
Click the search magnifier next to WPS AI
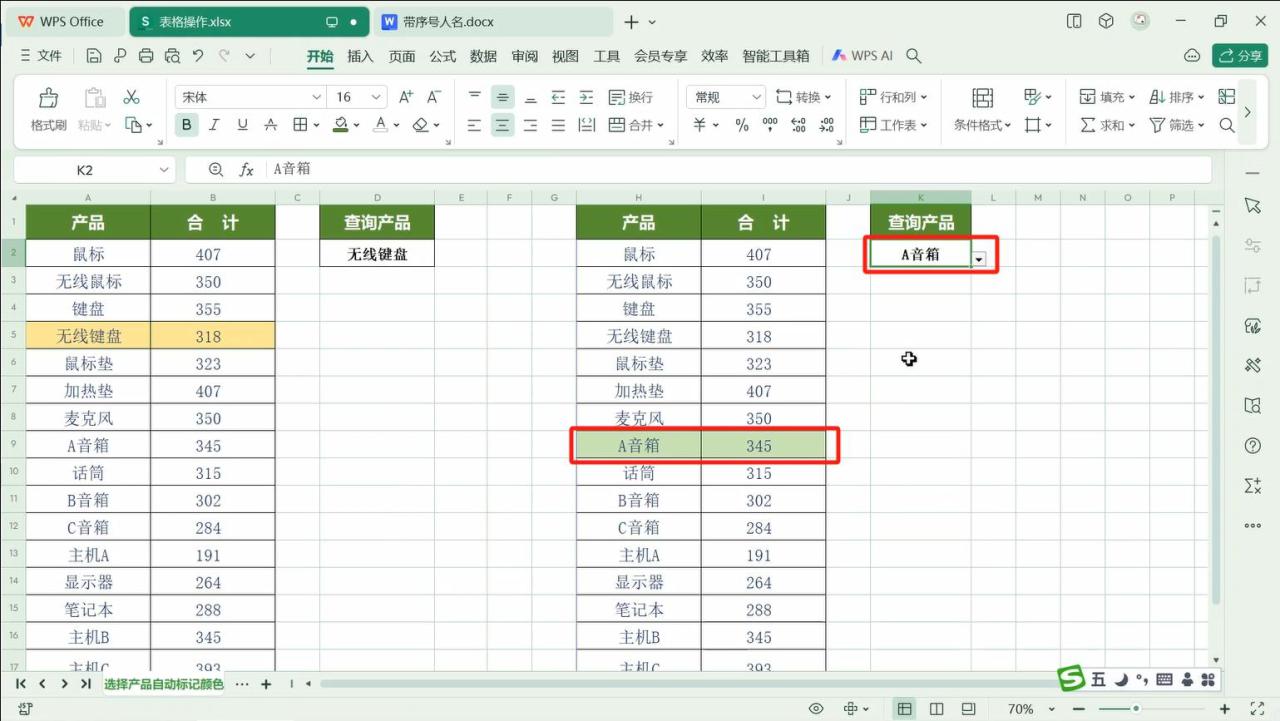point(913,56)
